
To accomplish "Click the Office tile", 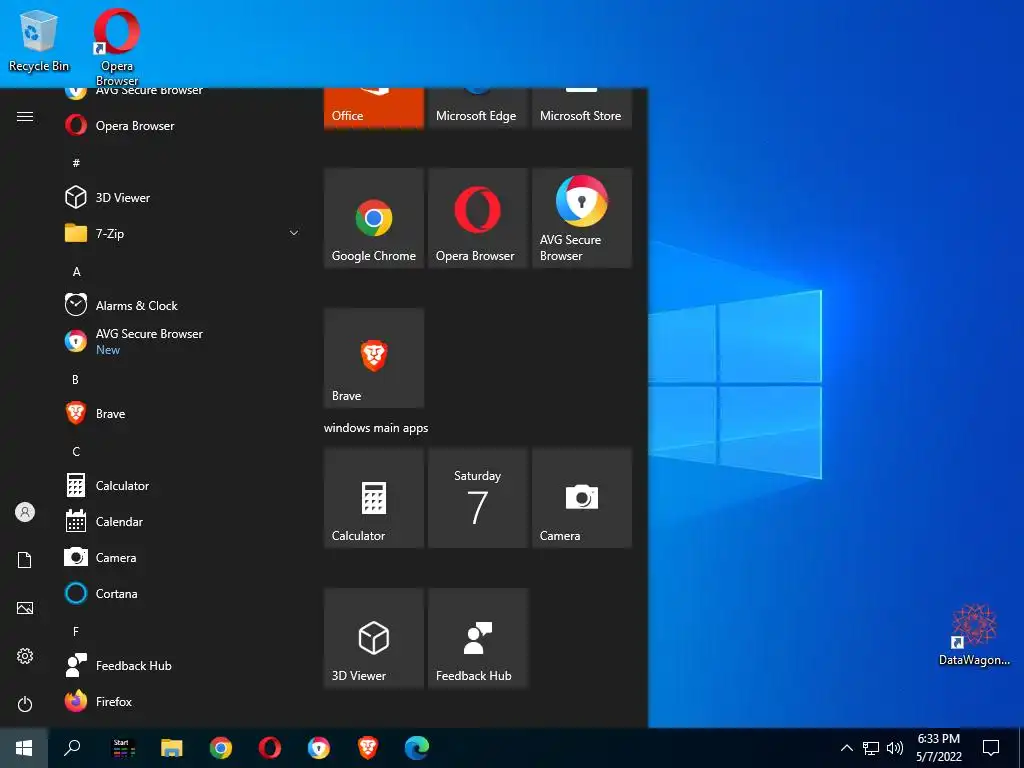I will (374, 108).
